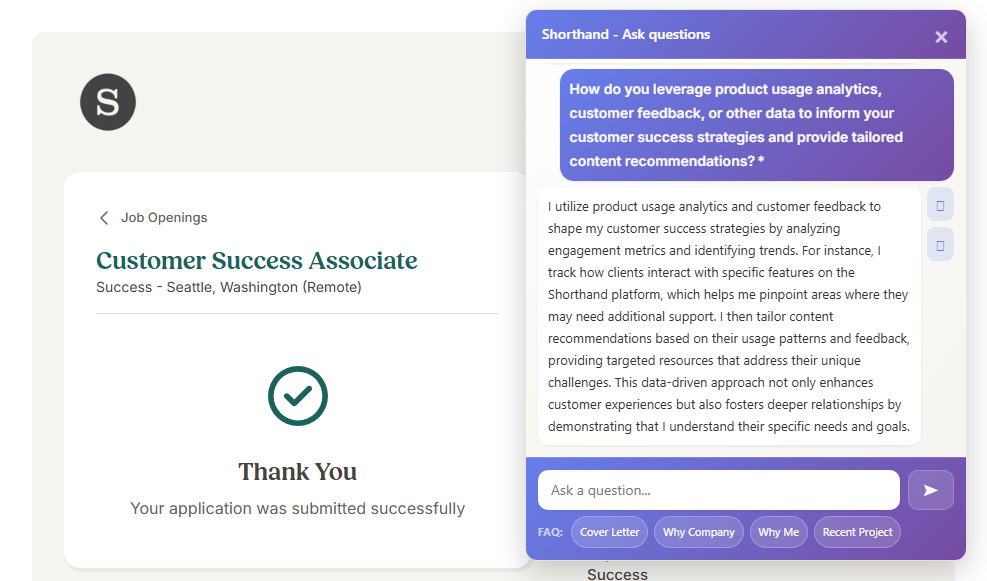Click the Customer Success Associate heading
This screenshot has width=987, height=581.
coord(256,261)
